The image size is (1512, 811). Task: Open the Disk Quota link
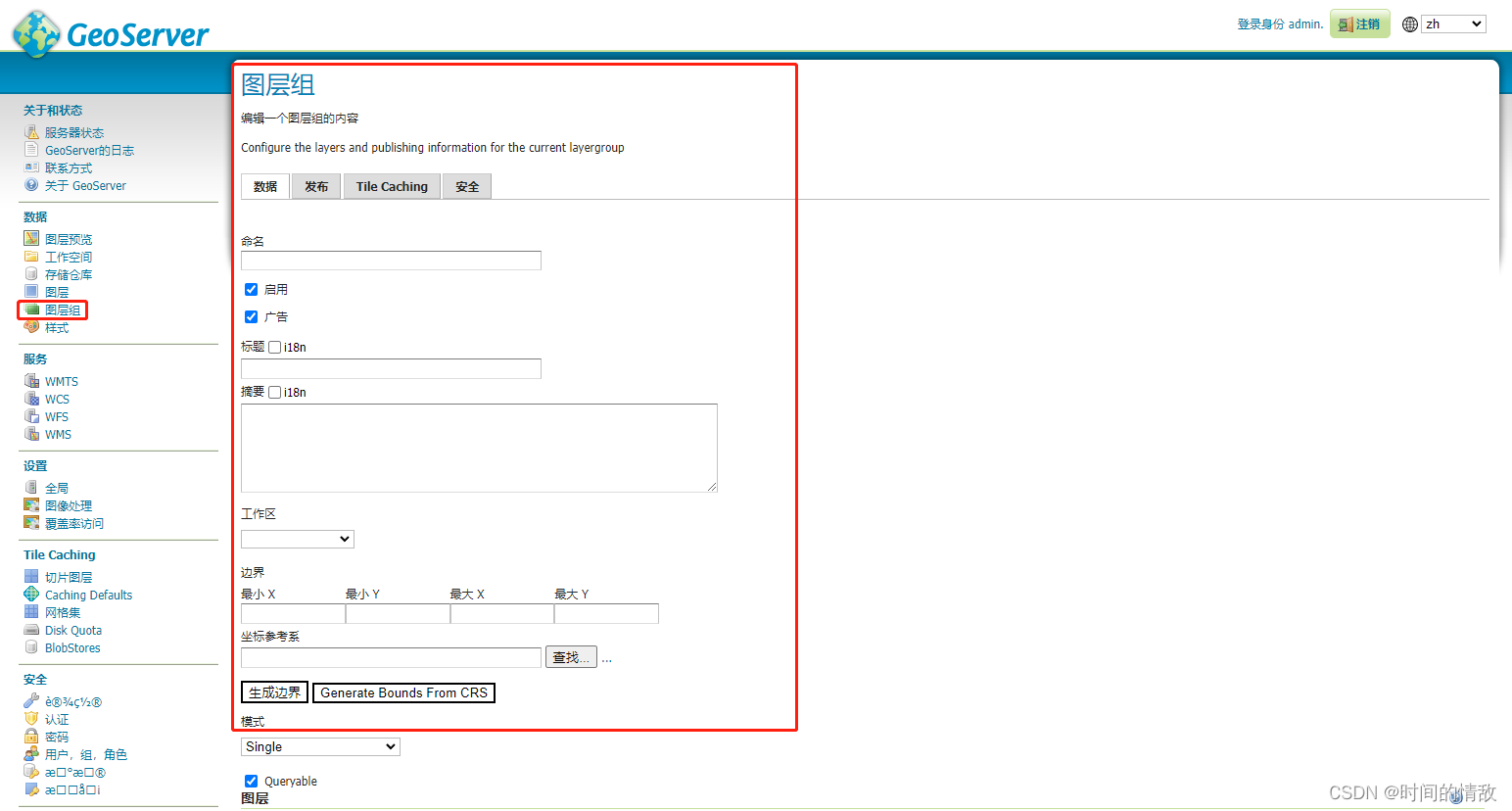pos(73,630)
